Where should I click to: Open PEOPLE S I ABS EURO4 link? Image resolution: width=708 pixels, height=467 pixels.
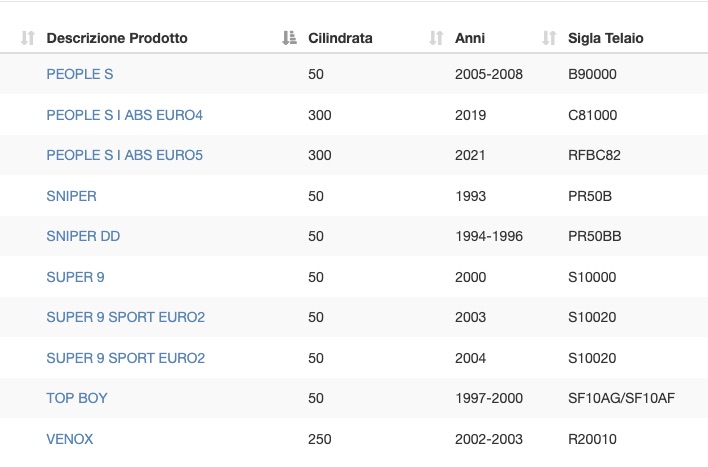point(125,115)
